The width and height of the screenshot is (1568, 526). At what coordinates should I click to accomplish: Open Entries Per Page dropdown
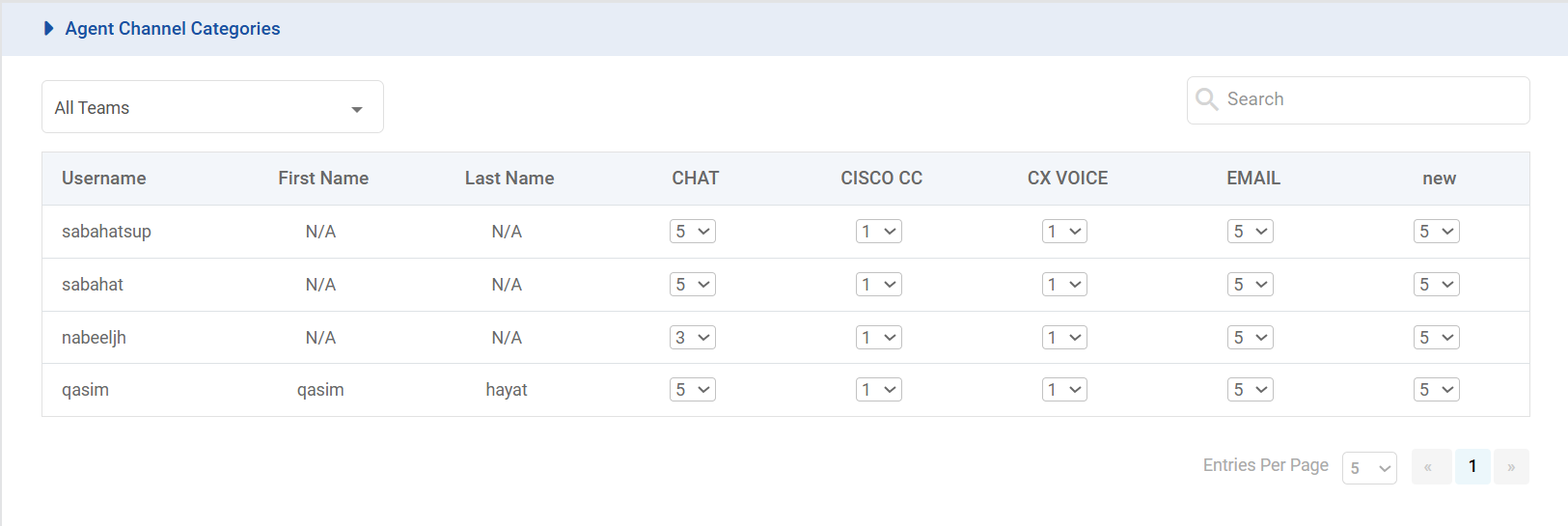coord(1369,468)
